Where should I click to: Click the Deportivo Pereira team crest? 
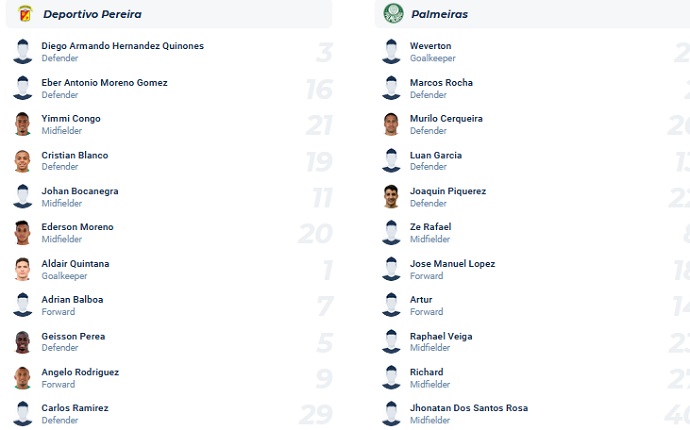tap(24, 14)
